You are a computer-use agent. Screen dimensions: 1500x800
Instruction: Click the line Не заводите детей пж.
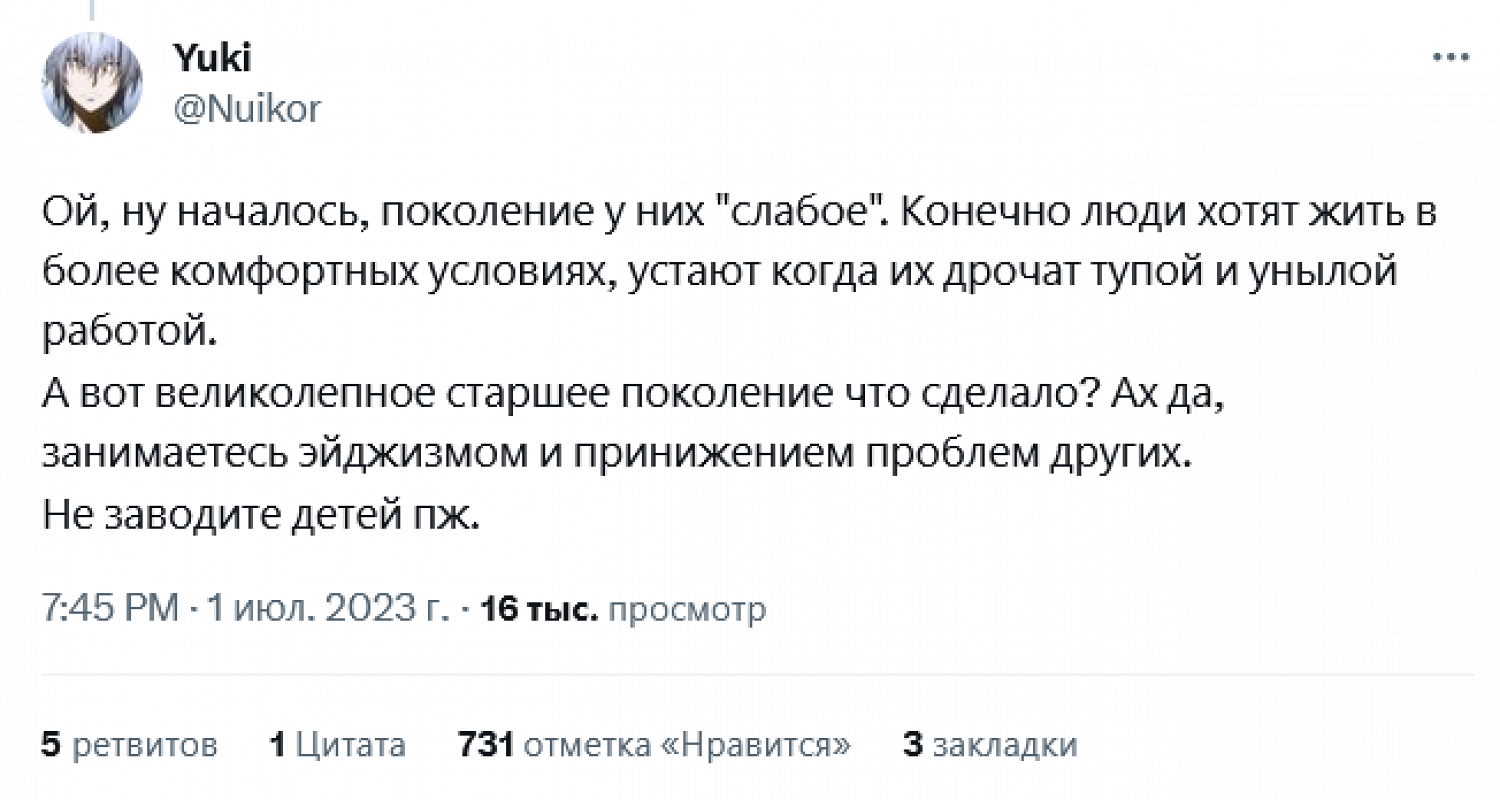(263, 517)
